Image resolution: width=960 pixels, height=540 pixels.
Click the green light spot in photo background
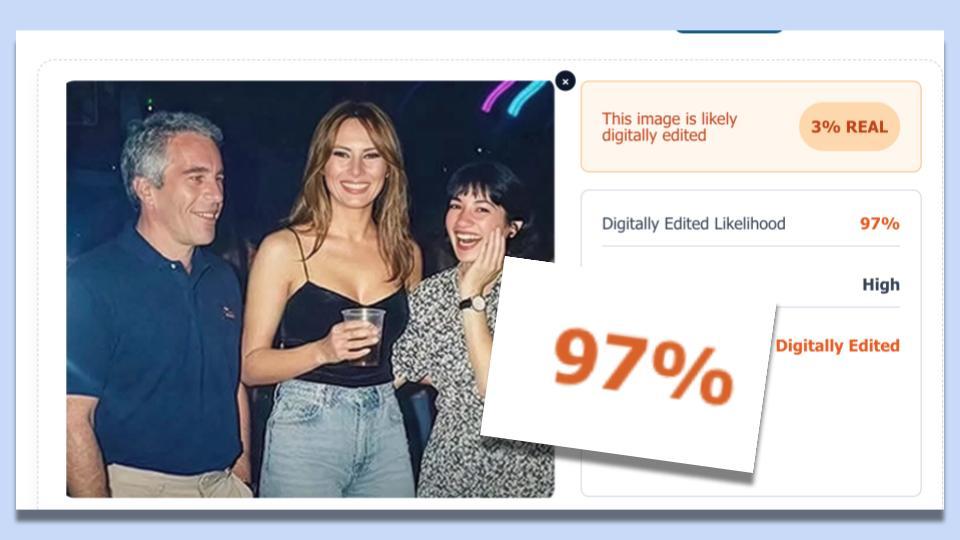pyautogui.click(x=149, y=104)
